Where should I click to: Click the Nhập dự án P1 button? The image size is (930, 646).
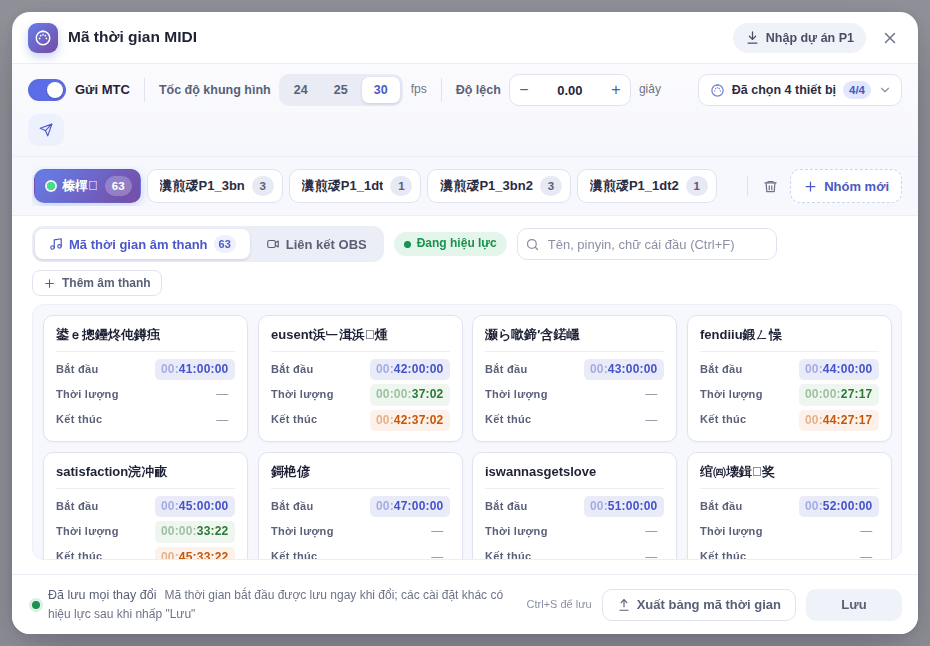pos(800,38)
